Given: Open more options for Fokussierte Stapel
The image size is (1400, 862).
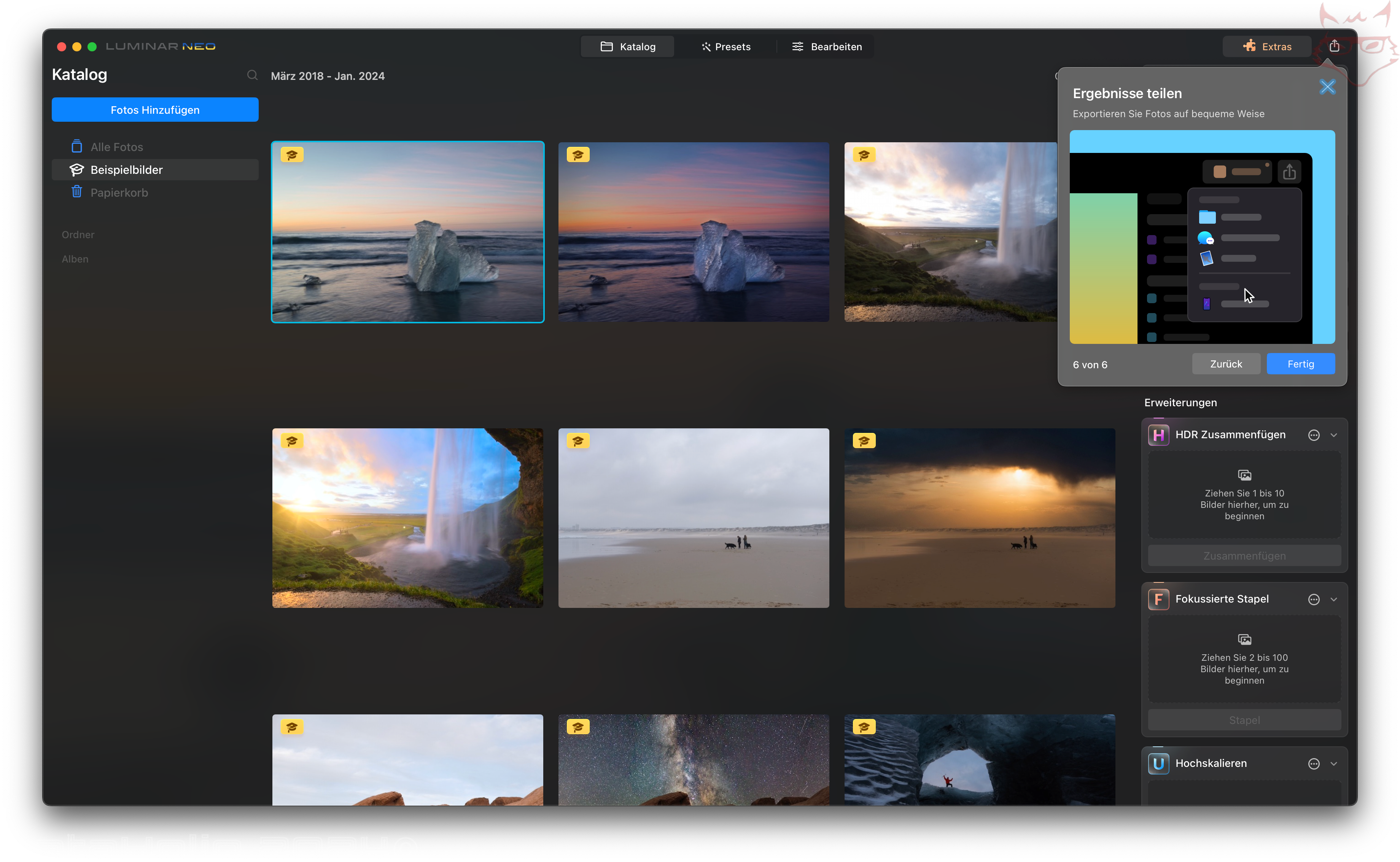Looking at the screenshot, I should click(1313, 599).
